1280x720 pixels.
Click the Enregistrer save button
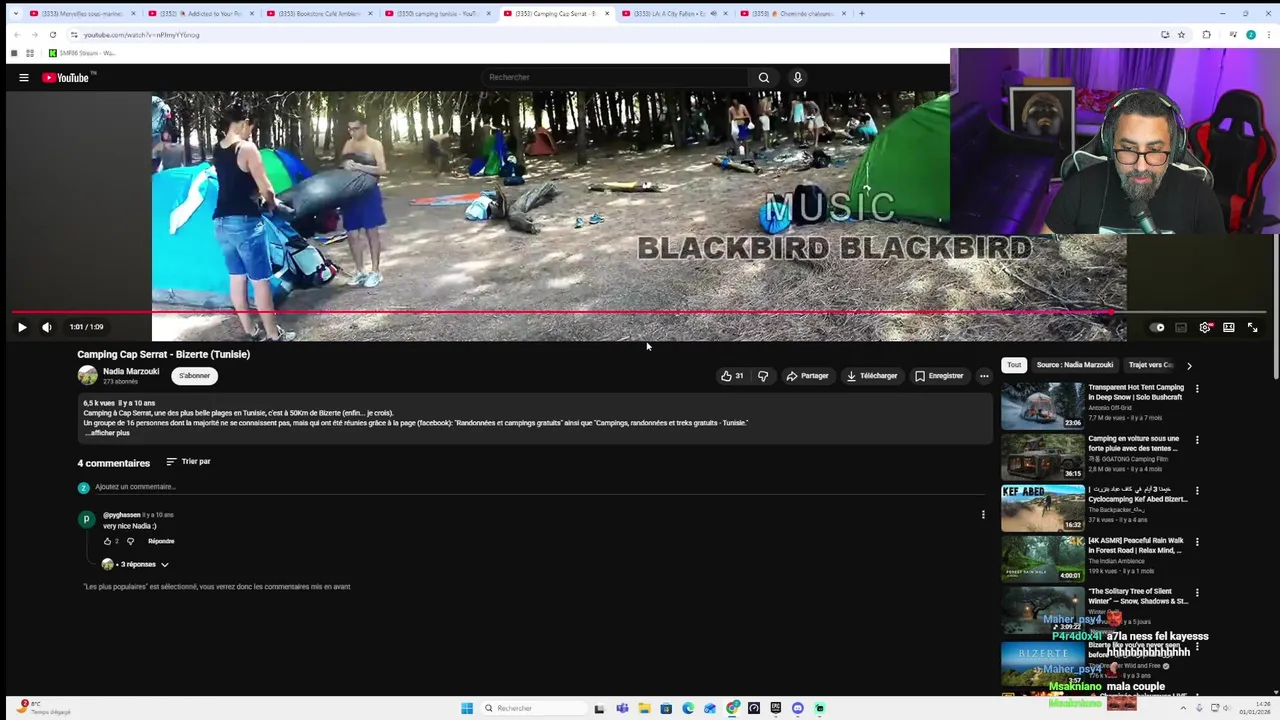click(939, 376)
